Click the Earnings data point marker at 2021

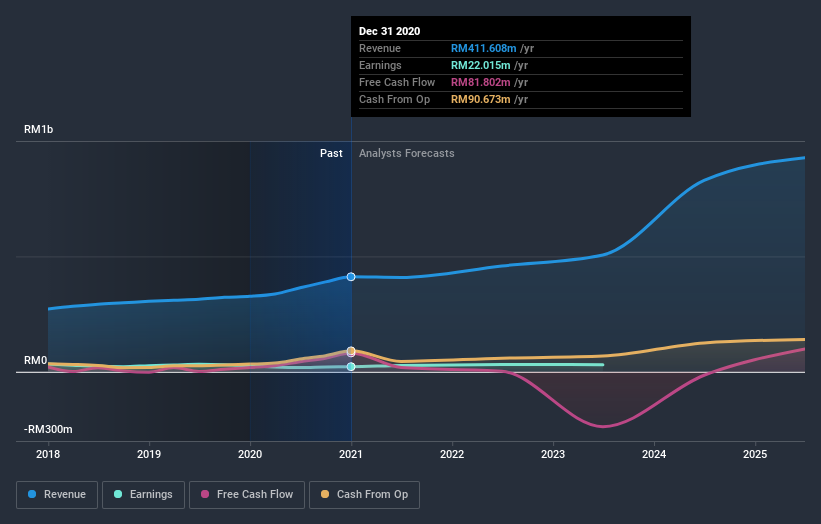point(351,366)
